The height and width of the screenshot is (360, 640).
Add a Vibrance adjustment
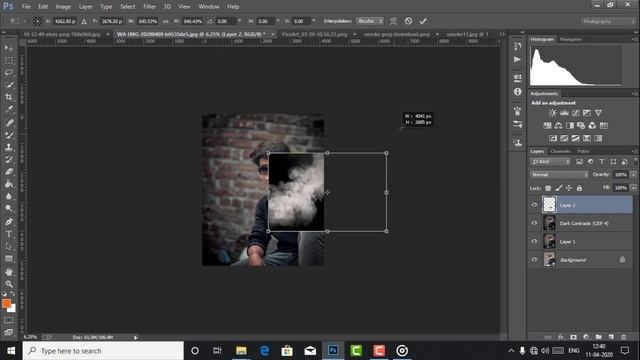(598, 113)
